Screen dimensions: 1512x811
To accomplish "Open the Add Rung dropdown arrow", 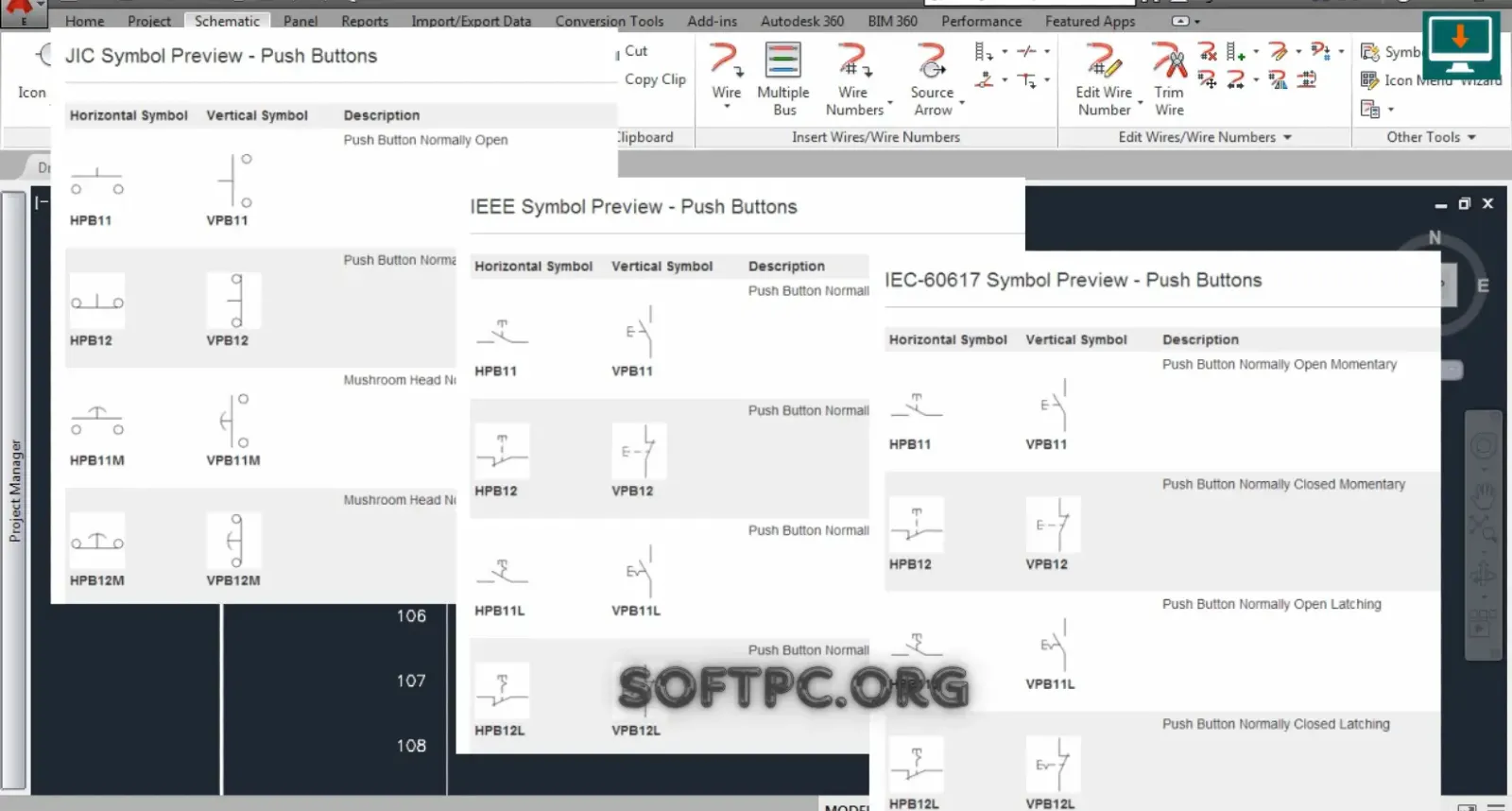I will [1256, 51].
